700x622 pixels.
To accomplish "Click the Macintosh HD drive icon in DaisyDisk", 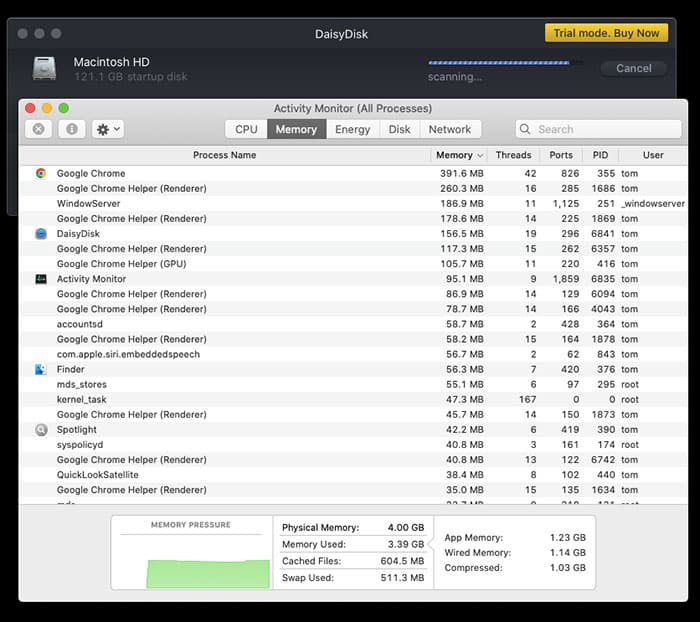I will 45,68.
